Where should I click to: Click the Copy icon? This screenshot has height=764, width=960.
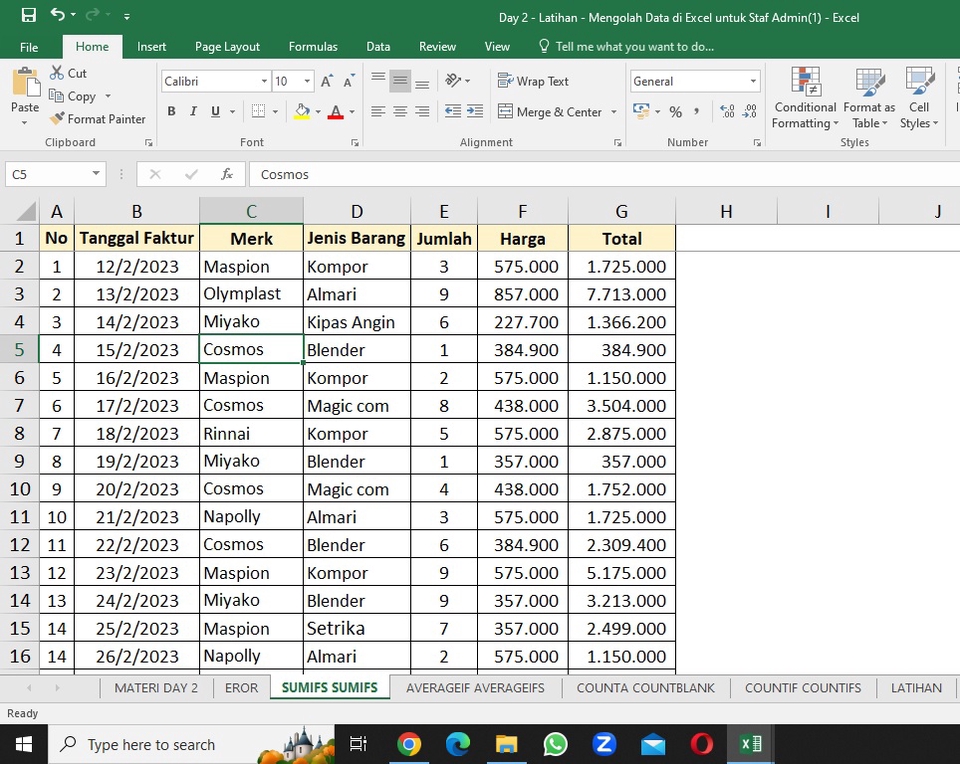[x=56, y=96]
